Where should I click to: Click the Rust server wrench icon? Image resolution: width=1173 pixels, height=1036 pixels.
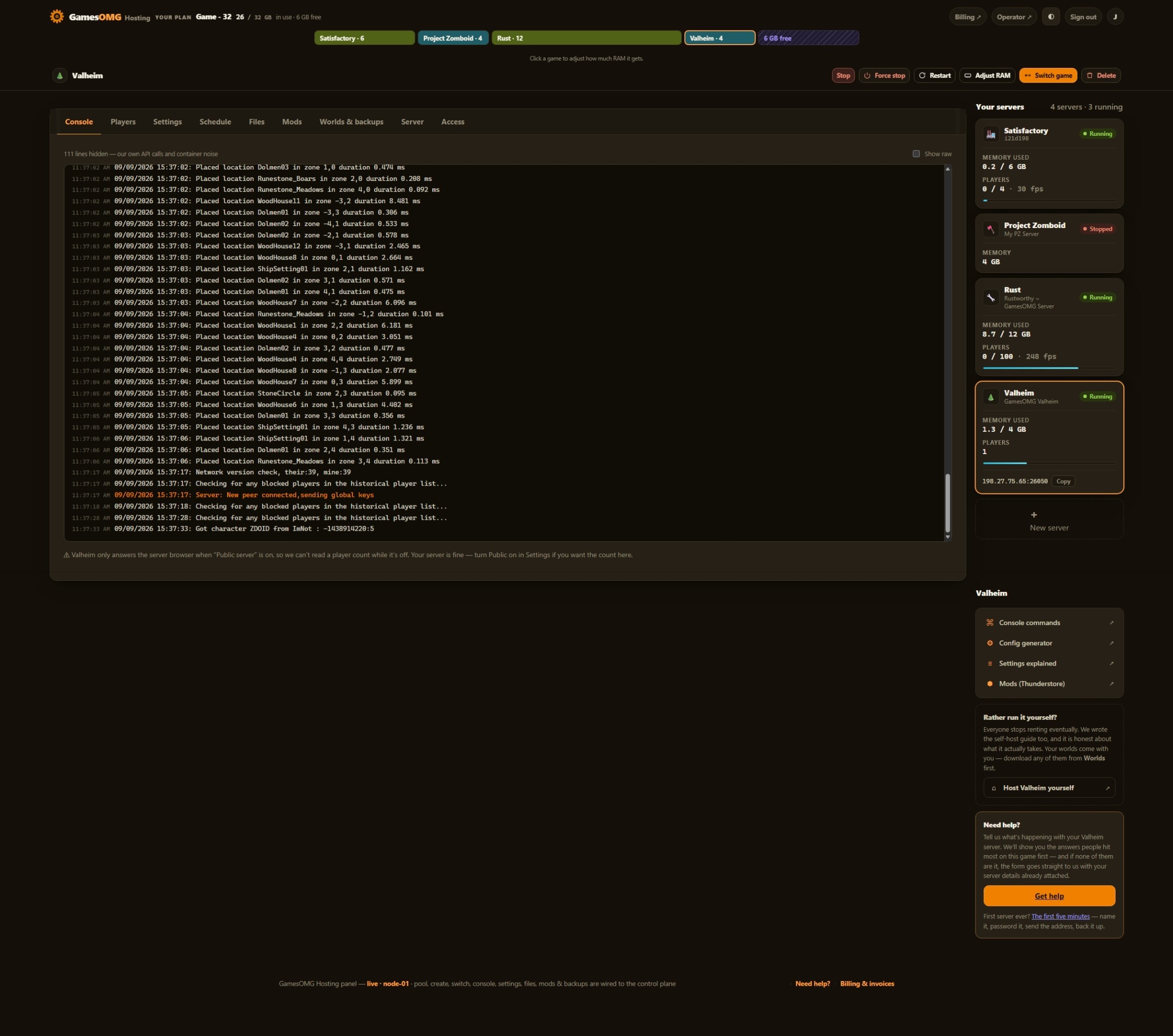(x=991, y=297)
